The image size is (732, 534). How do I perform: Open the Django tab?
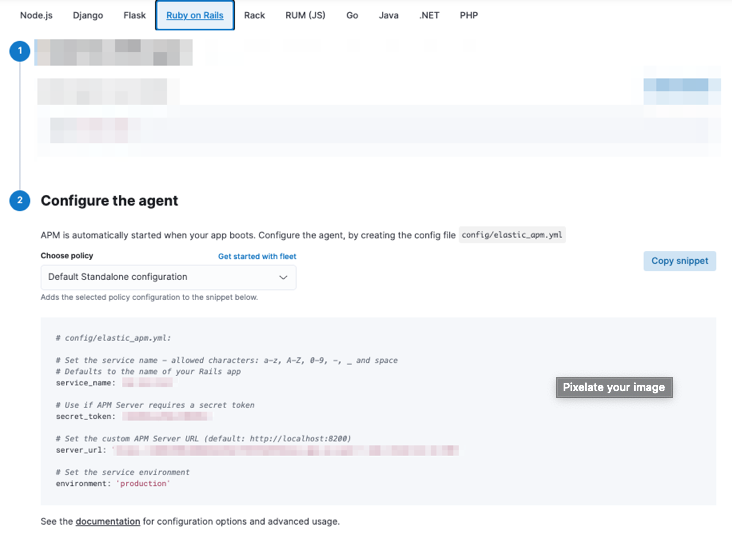coord(88,15)
